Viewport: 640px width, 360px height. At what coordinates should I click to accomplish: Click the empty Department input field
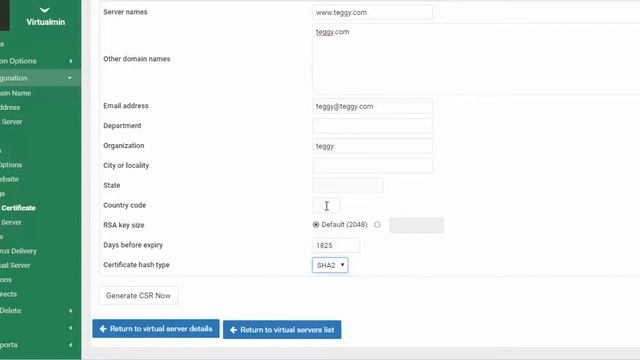372,126
